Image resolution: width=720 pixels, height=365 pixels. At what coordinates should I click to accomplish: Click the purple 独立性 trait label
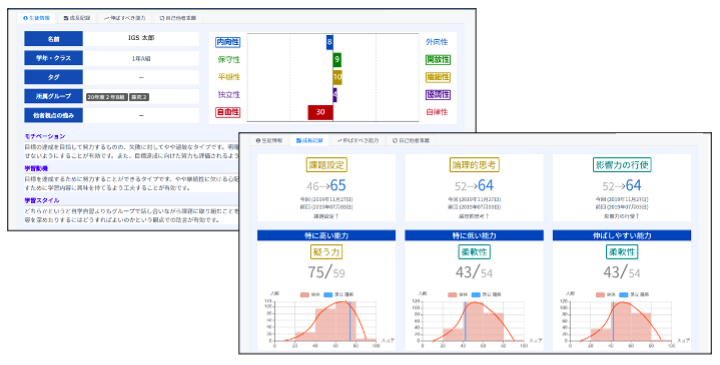point(229,95)
